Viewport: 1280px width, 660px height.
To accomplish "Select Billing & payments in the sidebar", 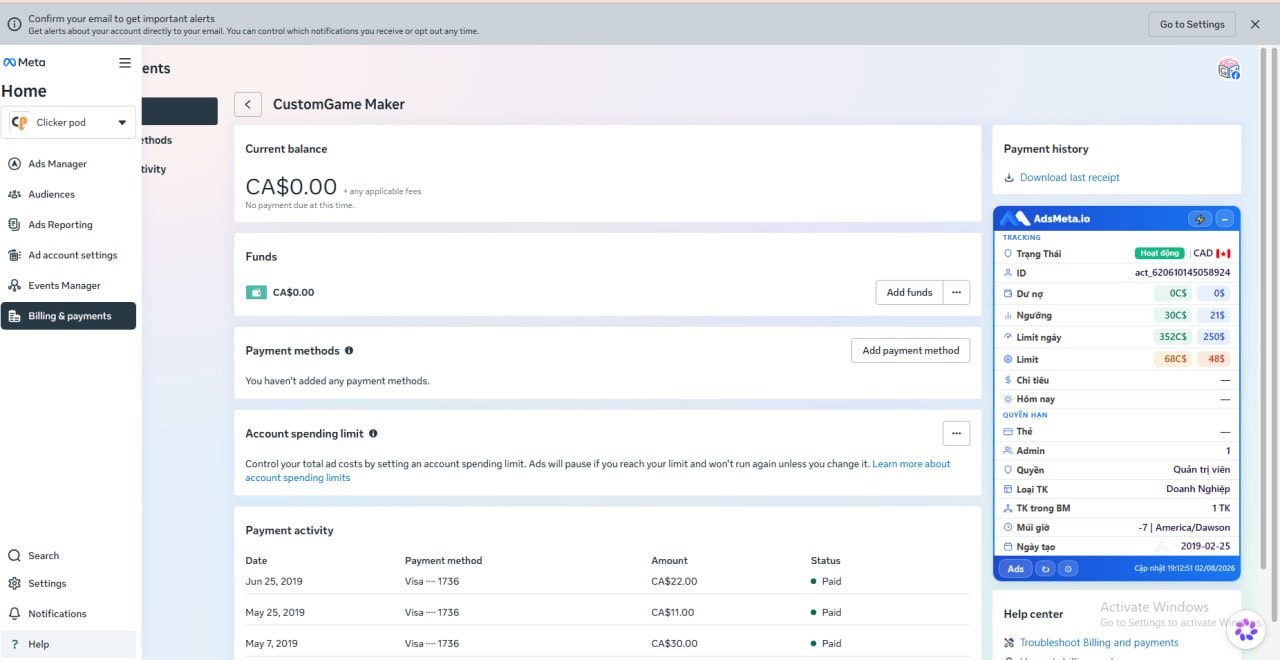I will (x=68, y=316).
